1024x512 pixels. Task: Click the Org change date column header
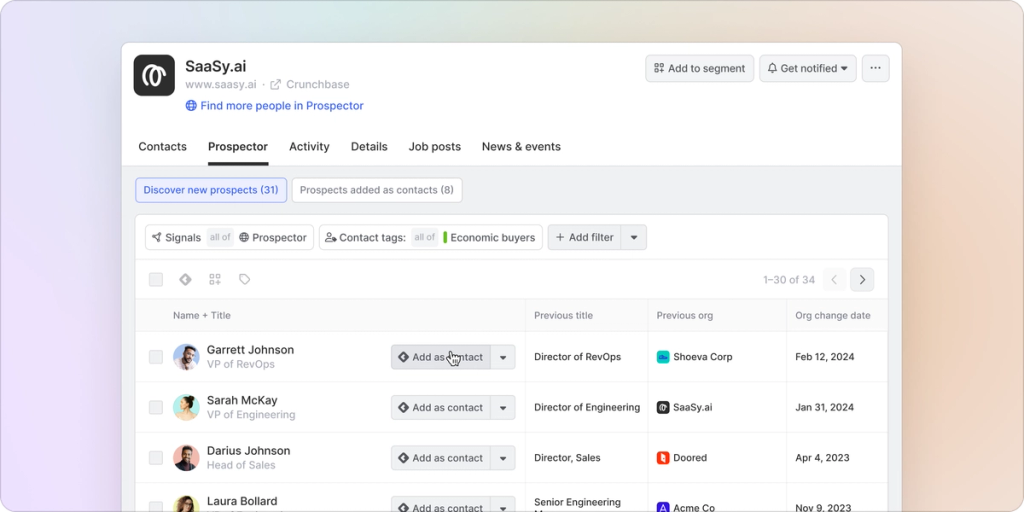click(x=833, y=315)
